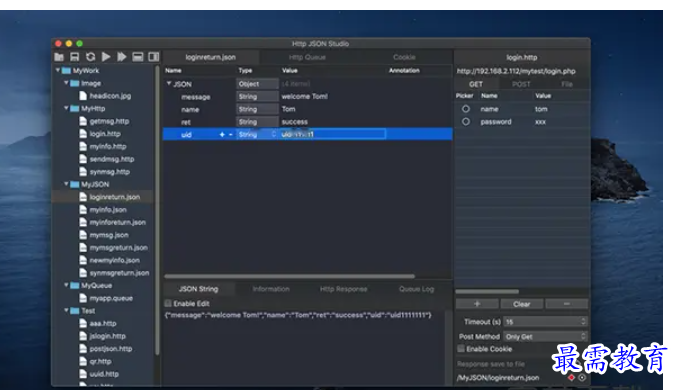Click the Timeout stepper arrows

pos(583,321)
